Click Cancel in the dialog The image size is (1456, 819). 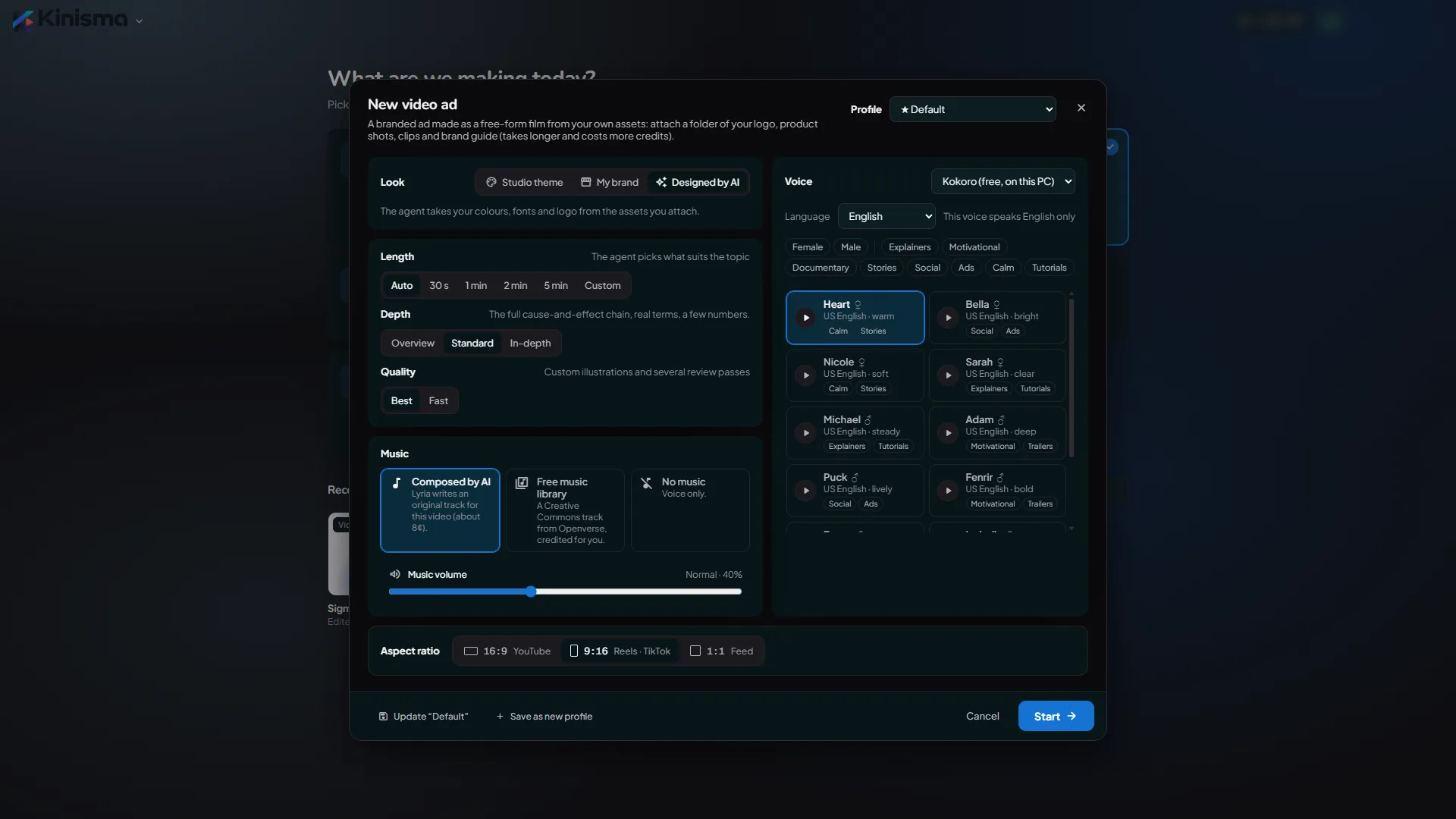point(983,716)
